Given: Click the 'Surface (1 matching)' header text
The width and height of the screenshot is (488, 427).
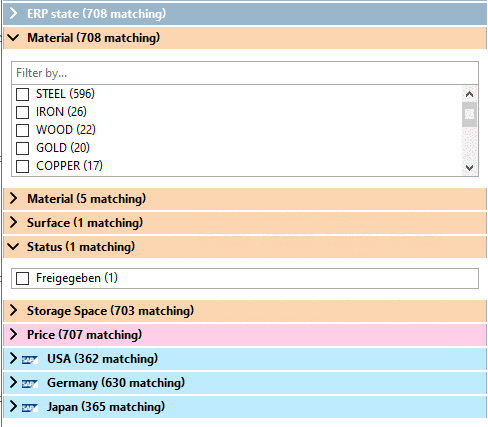Looking at the screenshot, I should point(85,223).
